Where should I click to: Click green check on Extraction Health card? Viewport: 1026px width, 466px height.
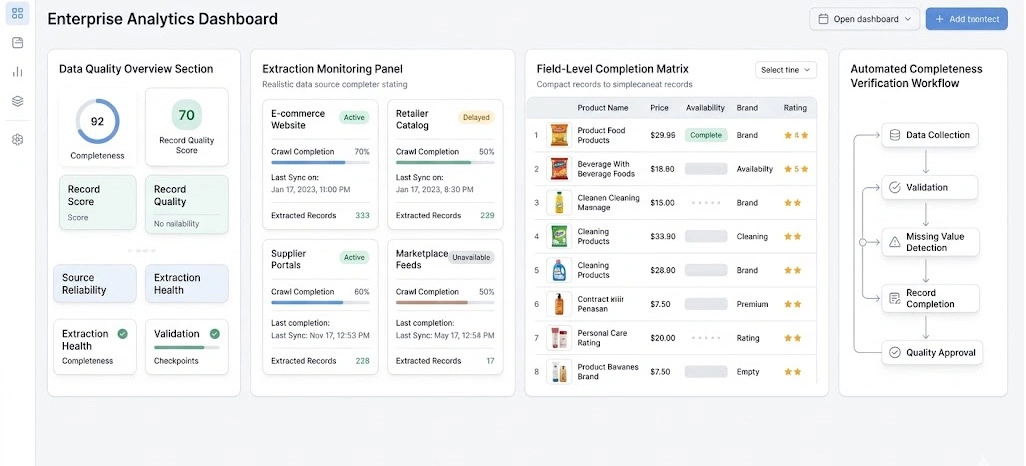pos(122,334)
